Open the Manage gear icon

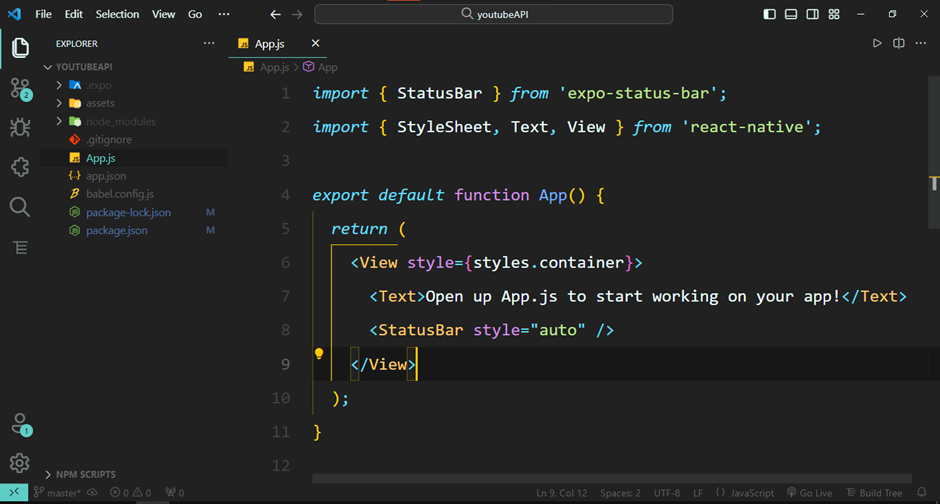click(x=20, y=462)
